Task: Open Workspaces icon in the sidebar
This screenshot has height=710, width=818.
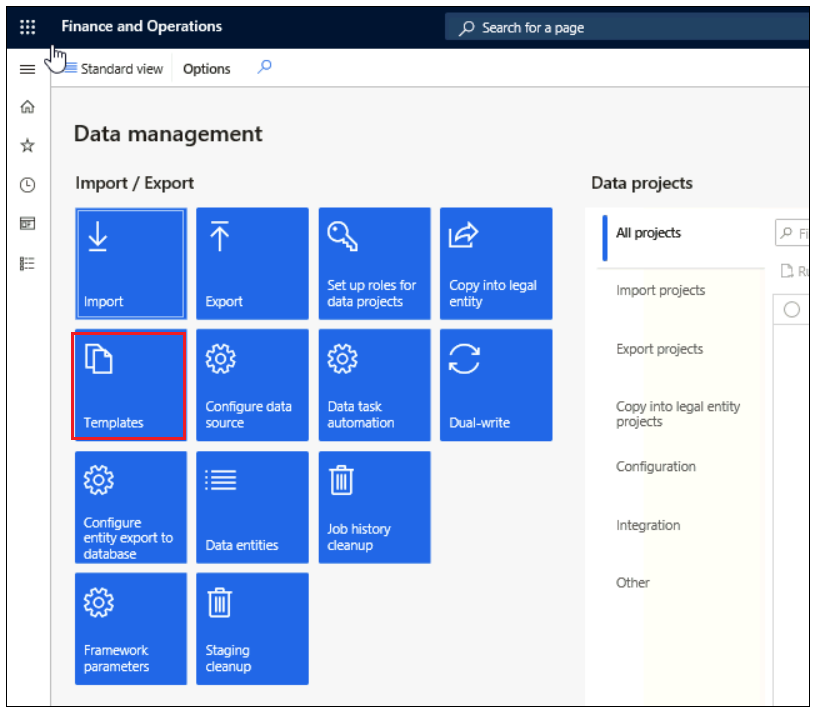Action: [x=28, y=224]
